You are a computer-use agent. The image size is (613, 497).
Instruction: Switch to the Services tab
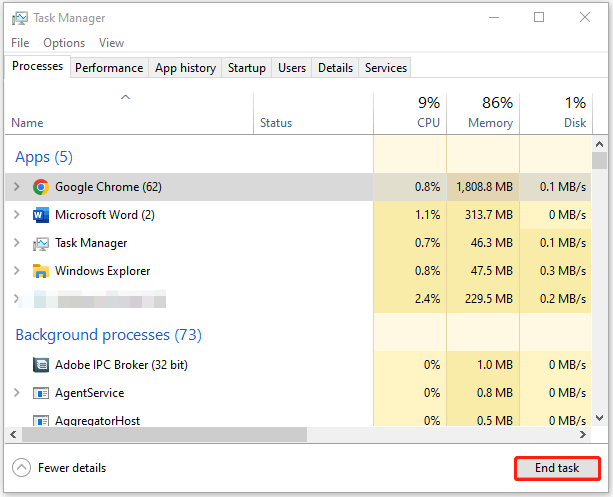[385, 68]
